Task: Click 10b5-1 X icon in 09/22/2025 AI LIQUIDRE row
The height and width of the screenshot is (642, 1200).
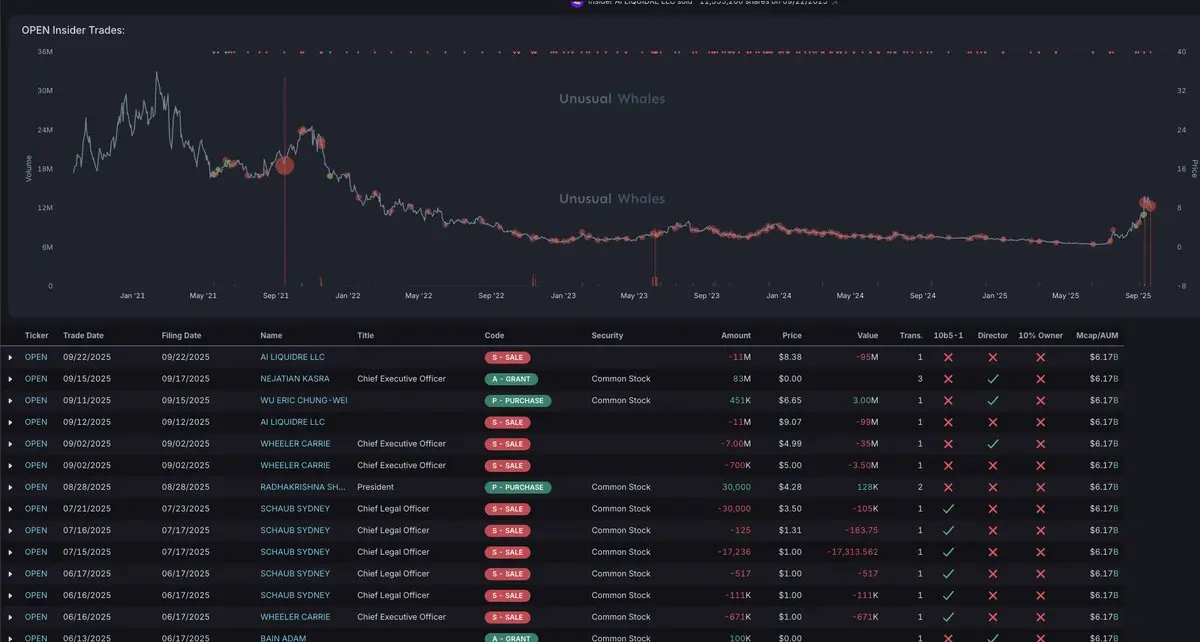Action: pyautogui.click(x=948, y=357)
